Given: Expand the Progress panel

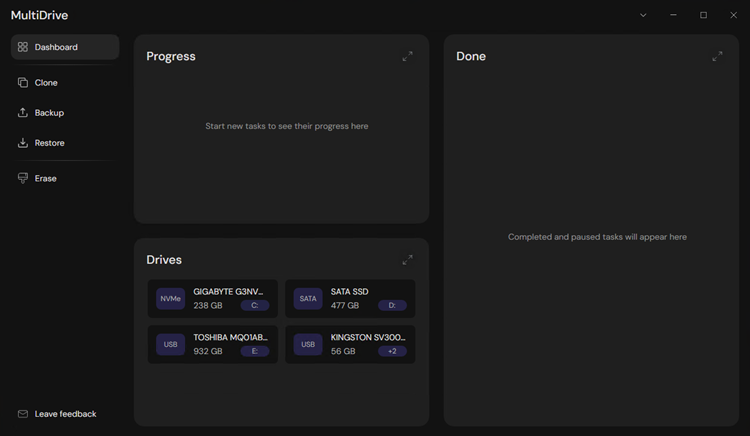Looking at the screenshot, I should [x=407, y=57].
